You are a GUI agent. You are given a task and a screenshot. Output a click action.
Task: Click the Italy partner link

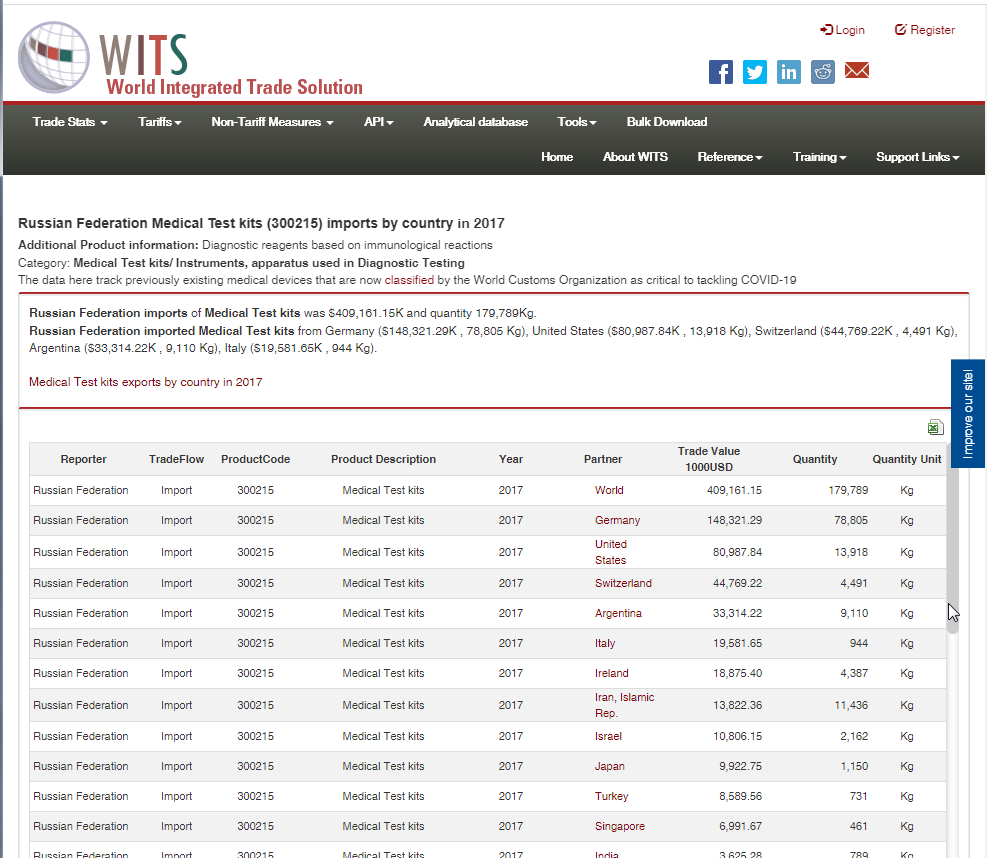coord(605,643)
